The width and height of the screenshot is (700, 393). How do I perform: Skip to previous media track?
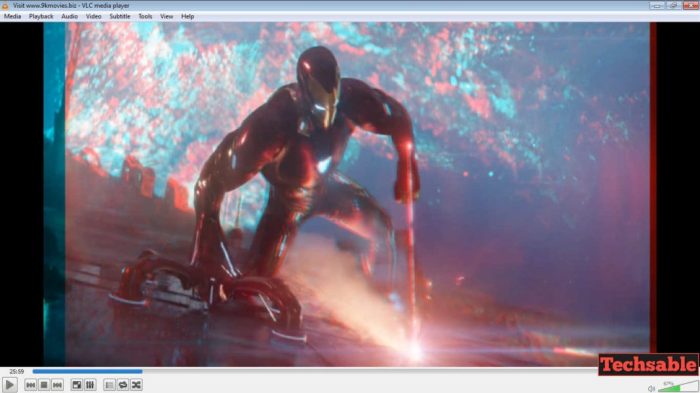pos(30,385)
